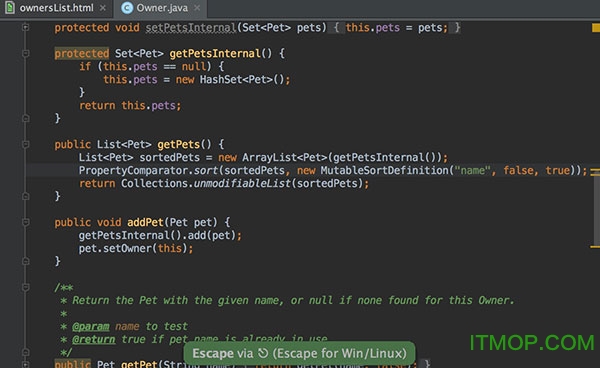Switch to the Owner.java tab
Viewport: 600px width, 368px height.
coord(162,8)
